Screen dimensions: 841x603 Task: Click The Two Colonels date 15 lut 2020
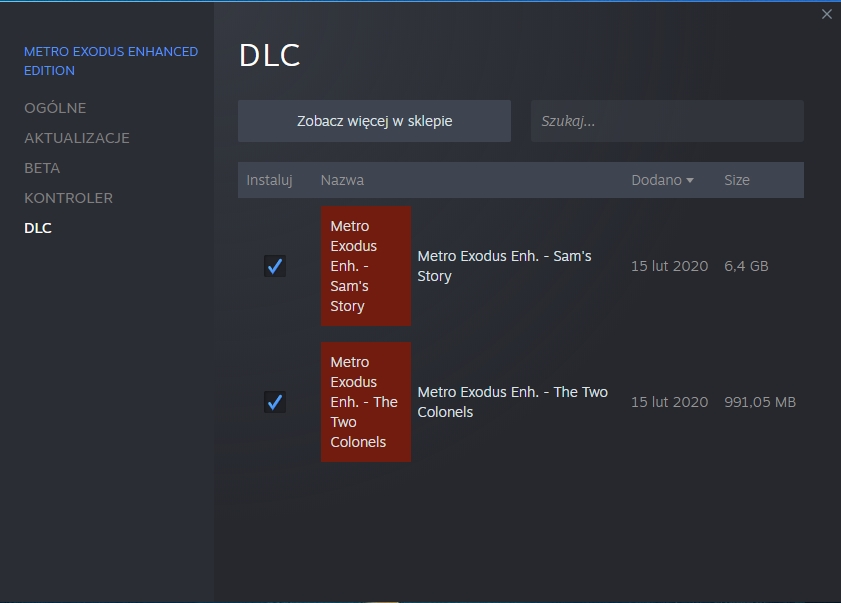point(669,402)
